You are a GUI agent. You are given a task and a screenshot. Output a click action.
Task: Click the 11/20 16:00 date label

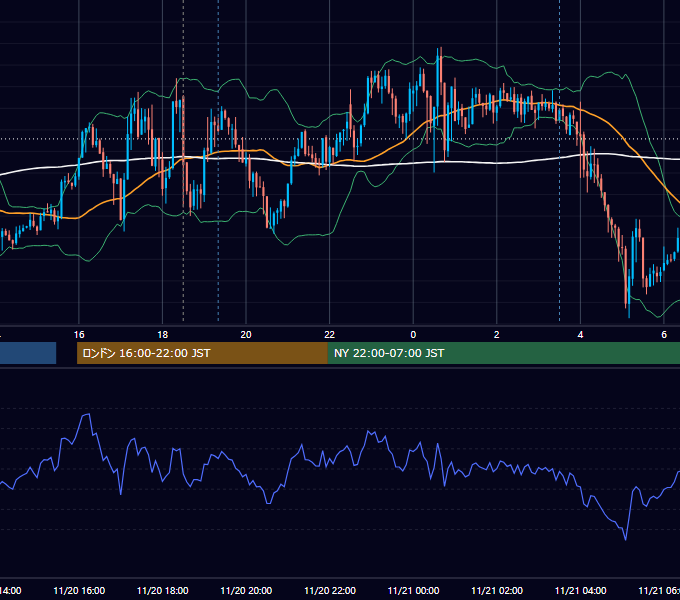point(79,591)
